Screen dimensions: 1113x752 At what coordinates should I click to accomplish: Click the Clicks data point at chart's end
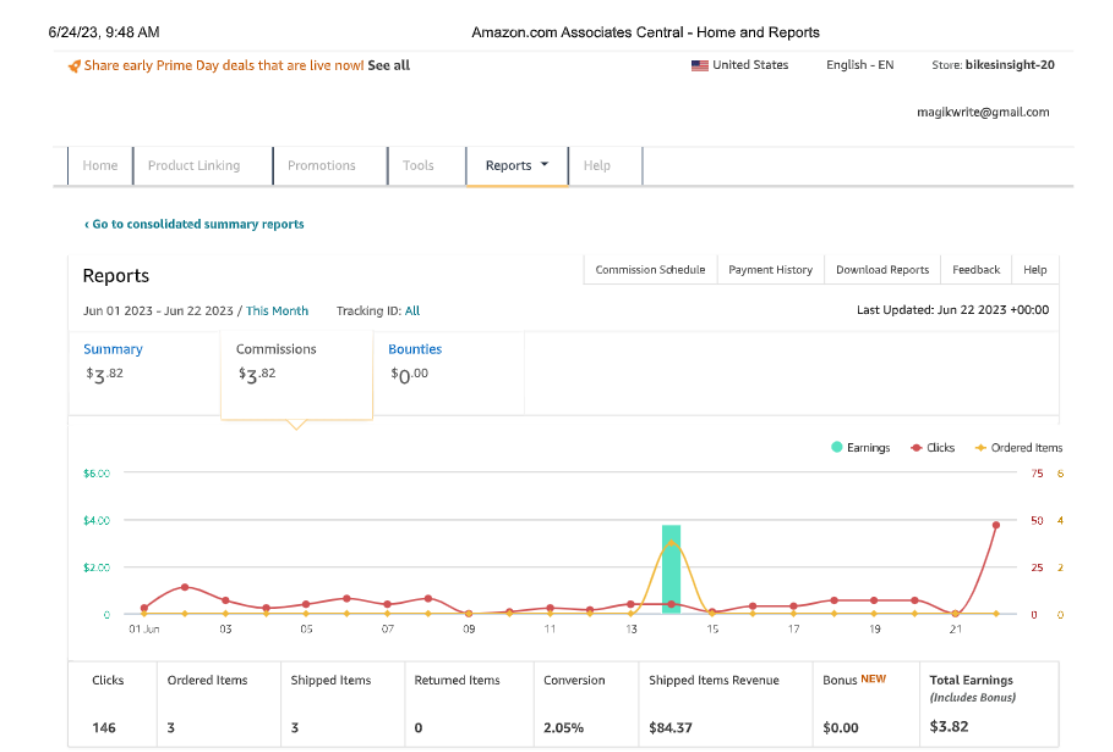(996, 525)
